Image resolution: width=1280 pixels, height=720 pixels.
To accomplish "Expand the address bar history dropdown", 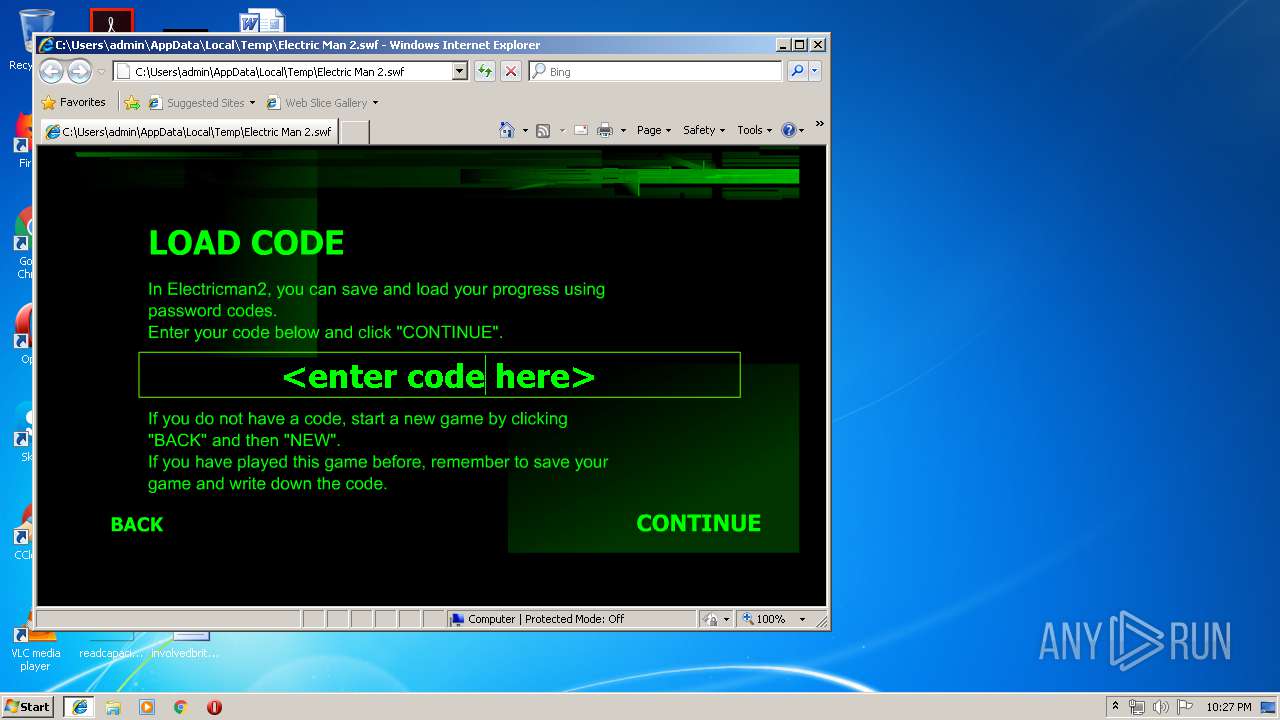I will [x=460, y=71].
